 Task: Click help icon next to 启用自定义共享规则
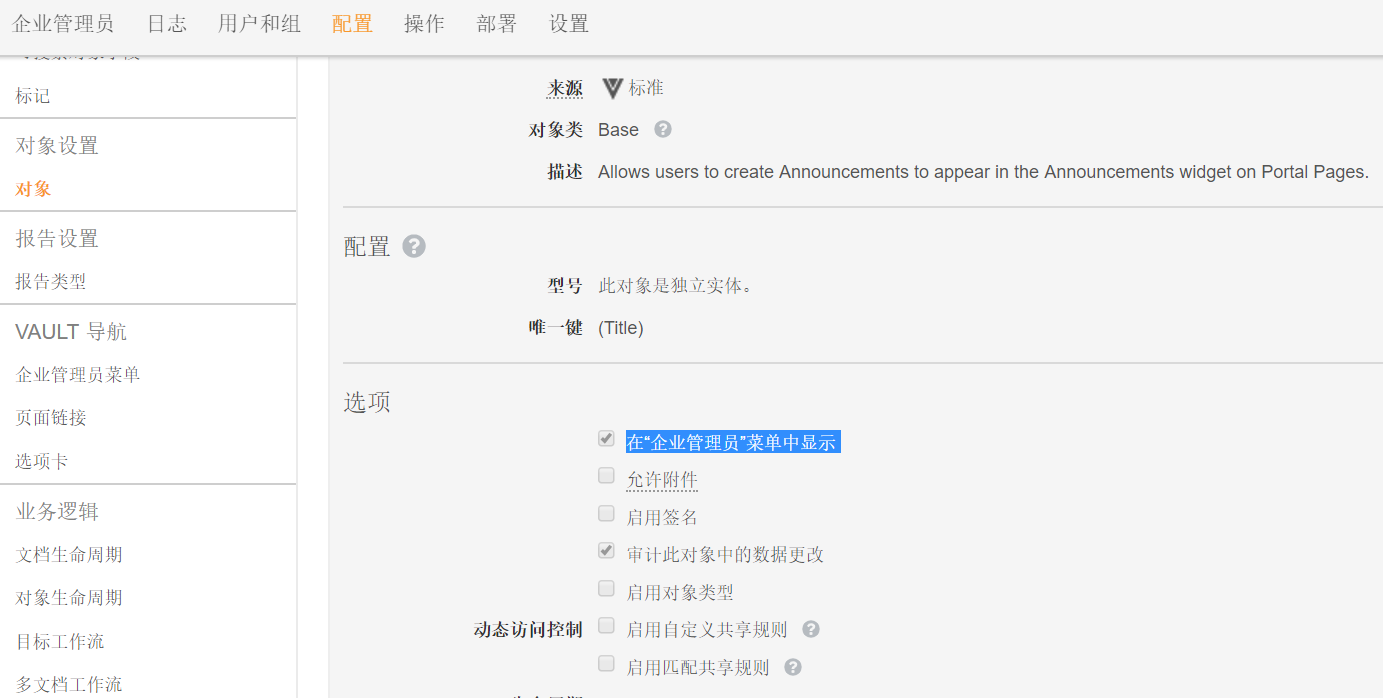point(811,629)
